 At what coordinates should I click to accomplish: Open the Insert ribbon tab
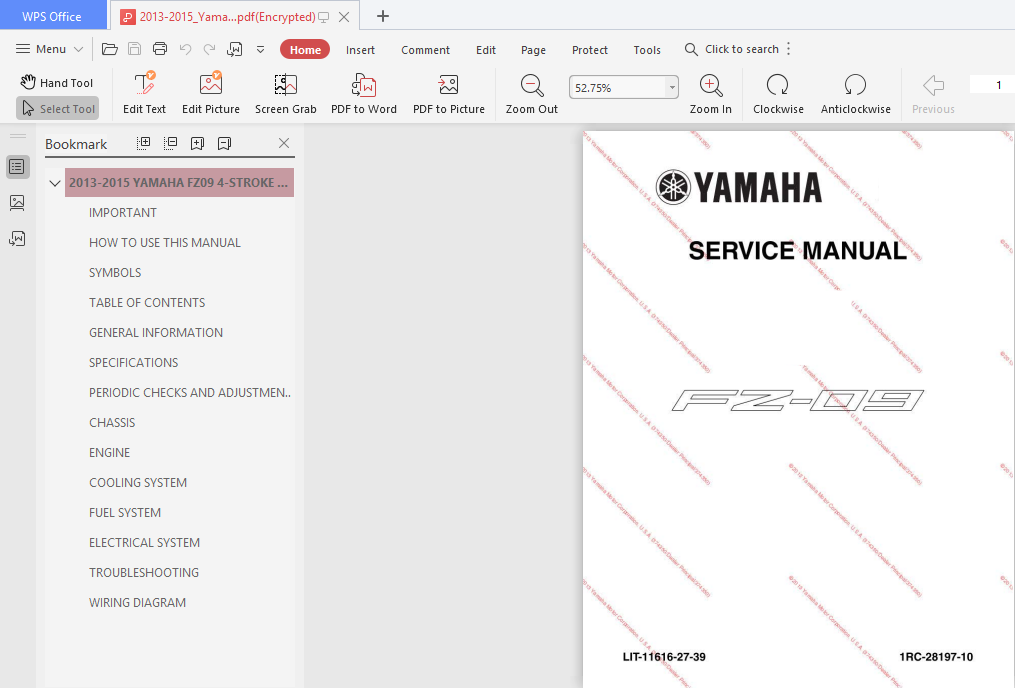[x=360, y=50]
